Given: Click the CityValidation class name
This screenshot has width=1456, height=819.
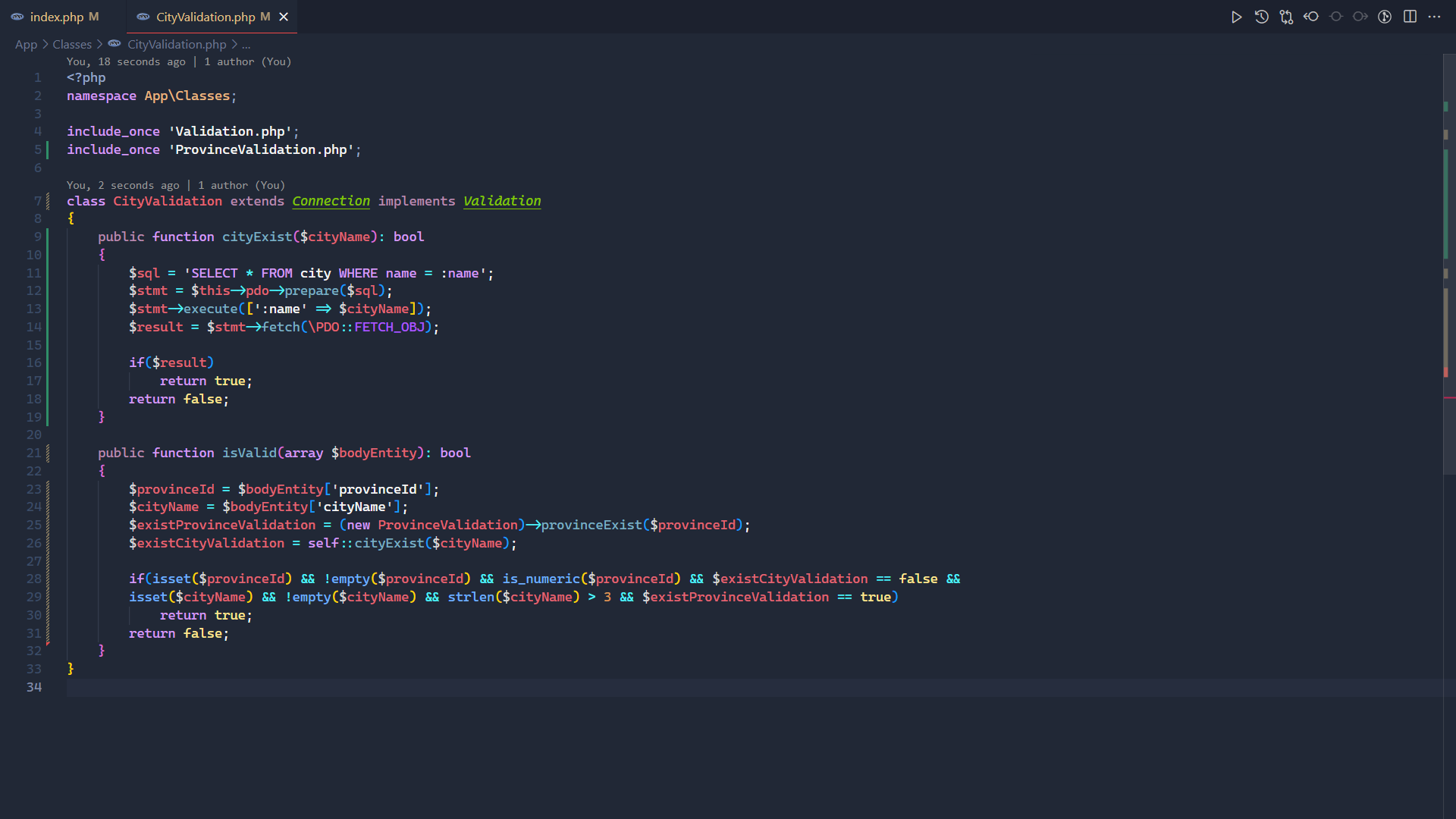Looking at the screenshot, I should point(168,201).
